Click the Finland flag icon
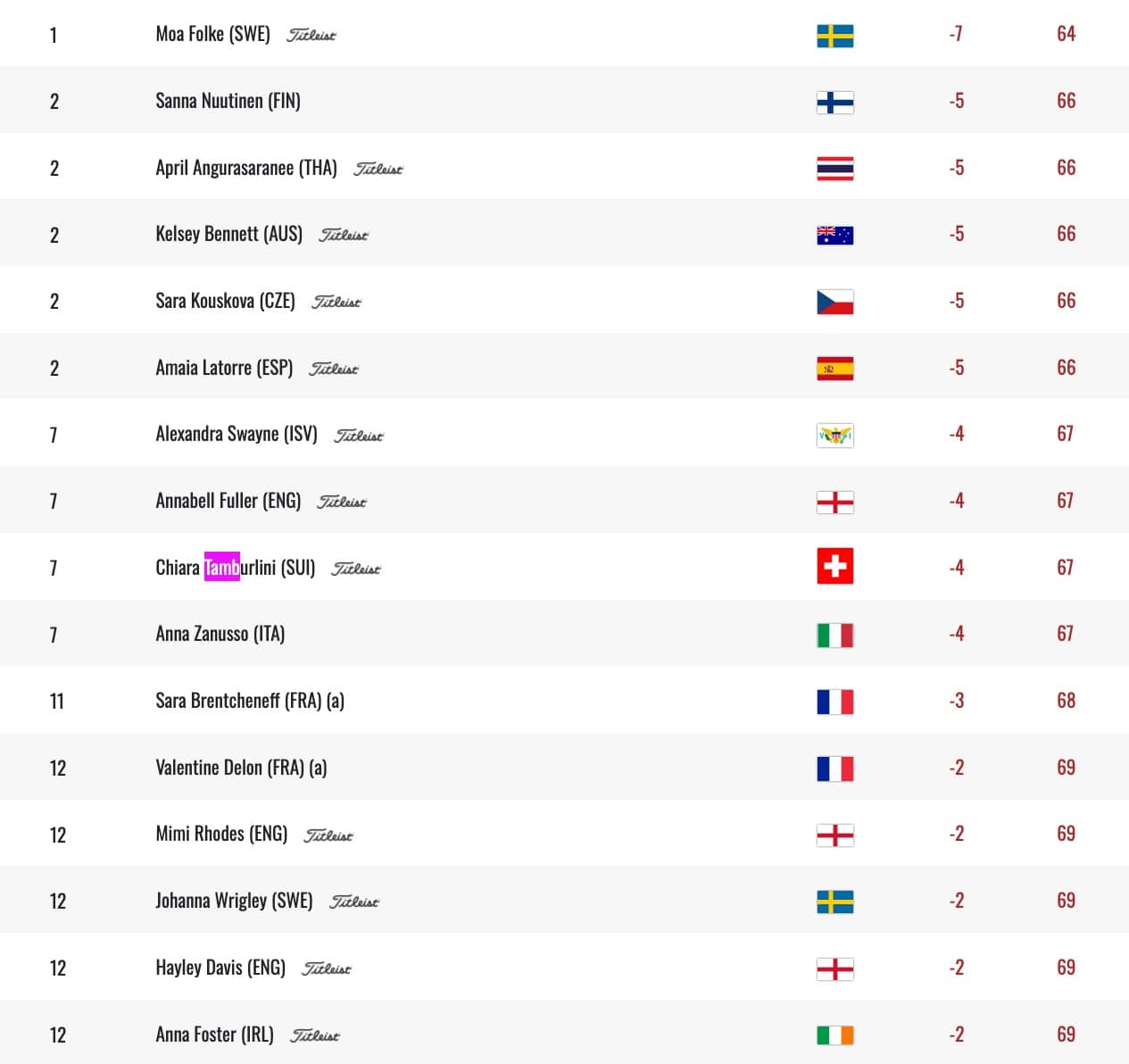1129x1064 pixels. click(x=834, y=103)
